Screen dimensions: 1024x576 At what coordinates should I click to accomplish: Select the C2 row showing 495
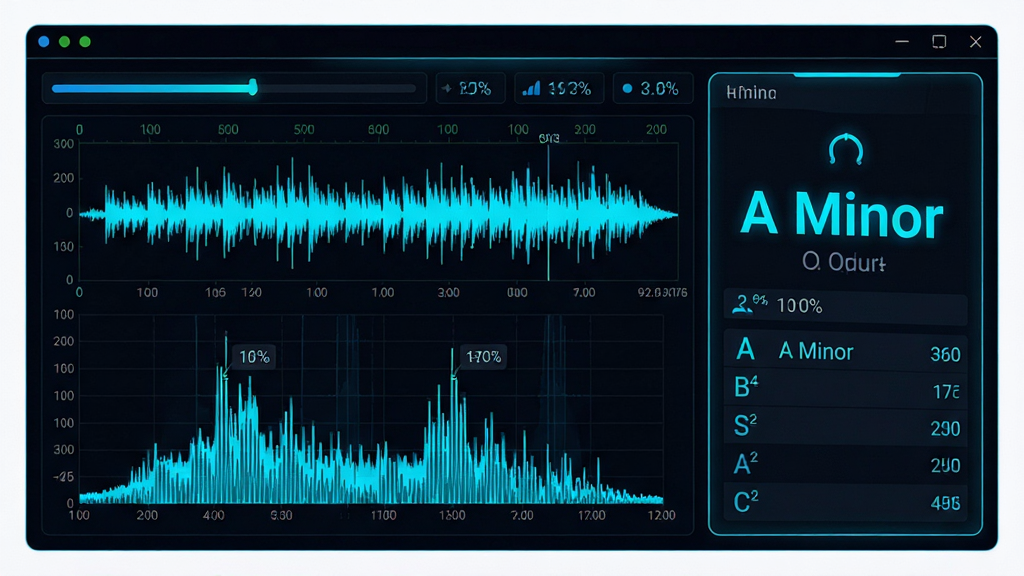846,502
